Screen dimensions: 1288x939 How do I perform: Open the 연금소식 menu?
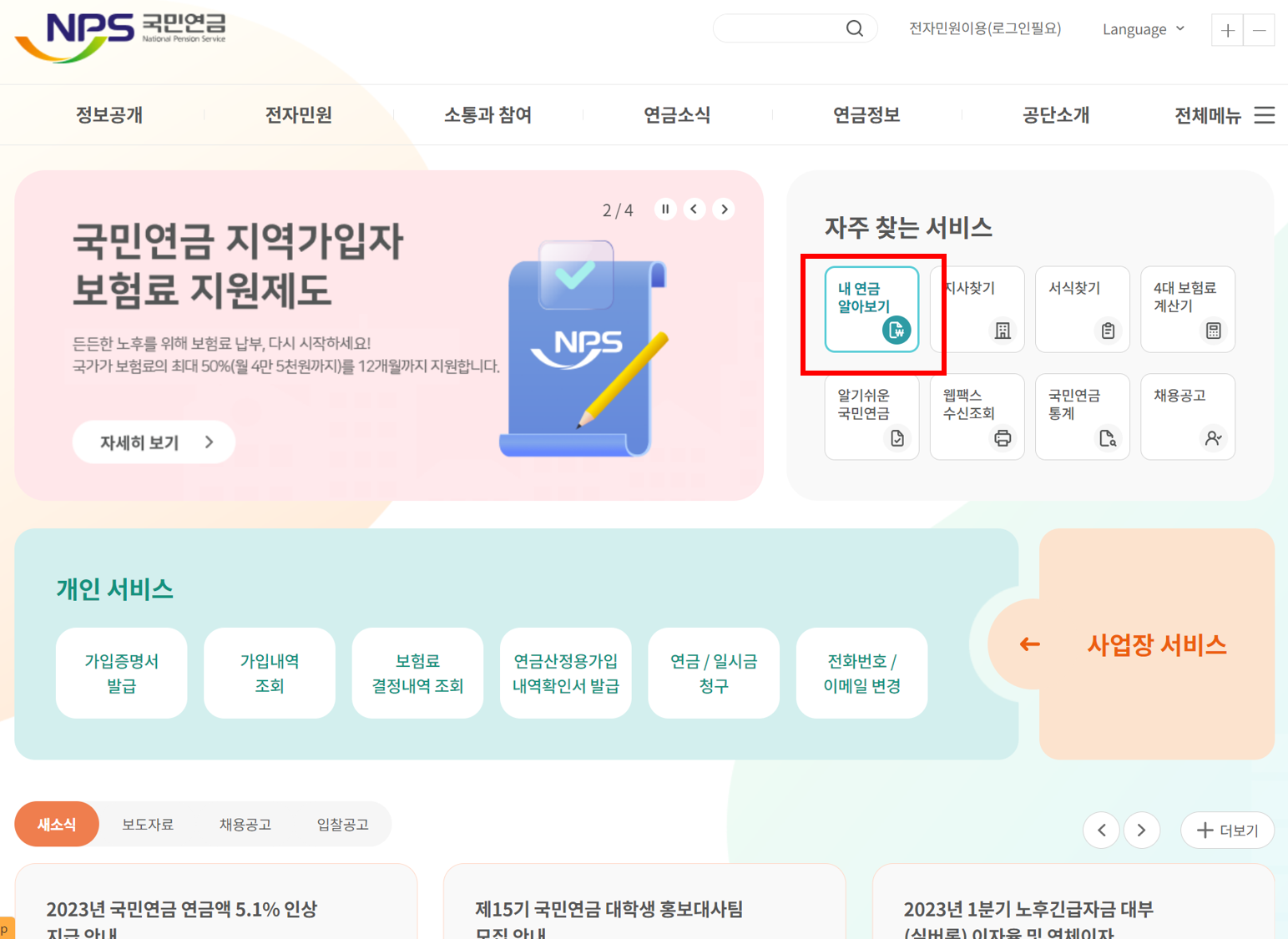(677, 115)
